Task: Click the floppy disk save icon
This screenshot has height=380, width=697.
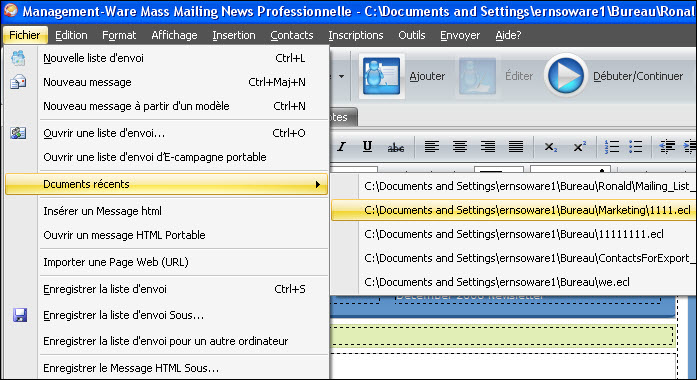Action: 20,315
